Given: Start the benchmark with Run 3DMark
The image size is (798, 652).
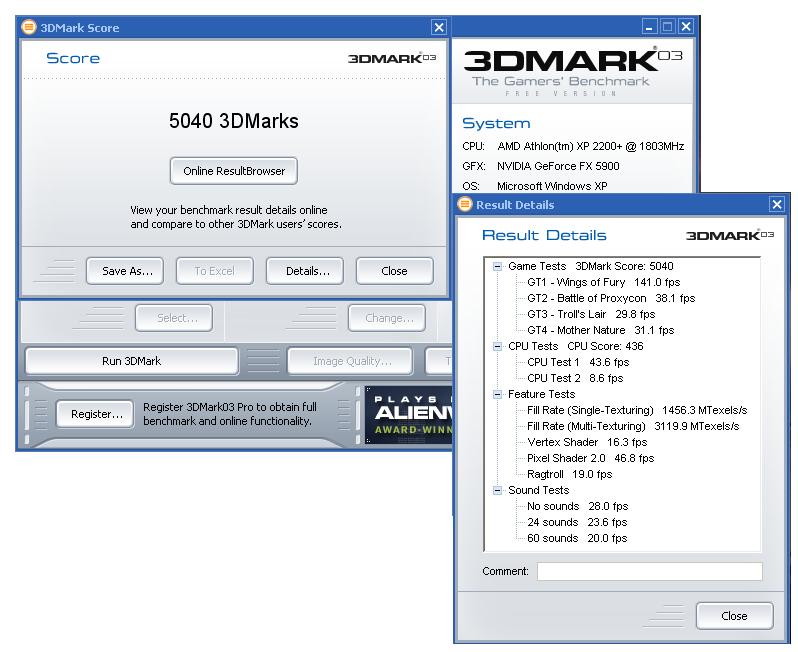Looking at the screenshot, I should pyautogui.click(x=131, y=361).
